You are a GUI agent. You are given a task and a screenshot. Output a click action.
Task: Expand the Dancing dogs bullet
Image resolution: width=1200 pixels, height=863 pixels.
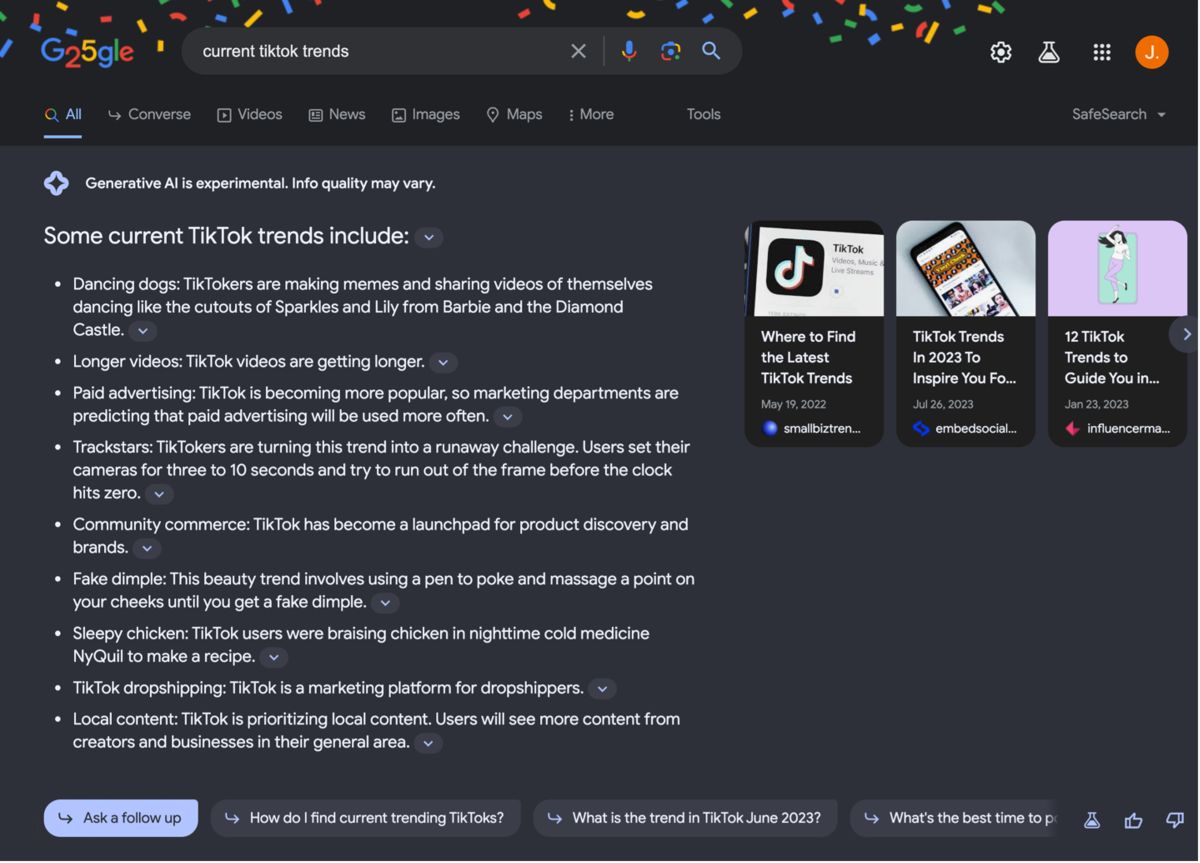coord(143,331)
